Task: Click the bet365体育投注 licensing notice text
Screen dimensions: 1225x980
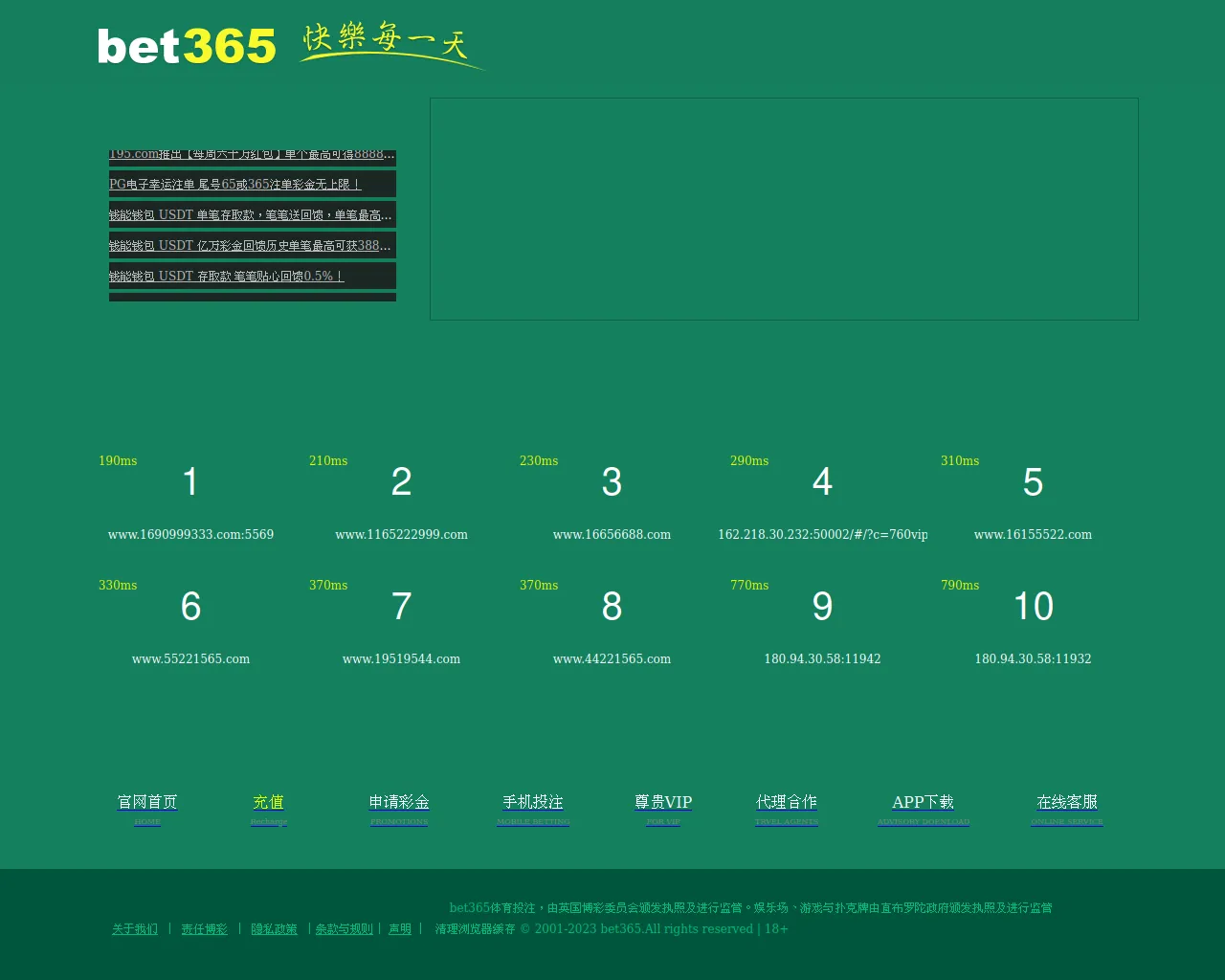Action: [750, 907]
